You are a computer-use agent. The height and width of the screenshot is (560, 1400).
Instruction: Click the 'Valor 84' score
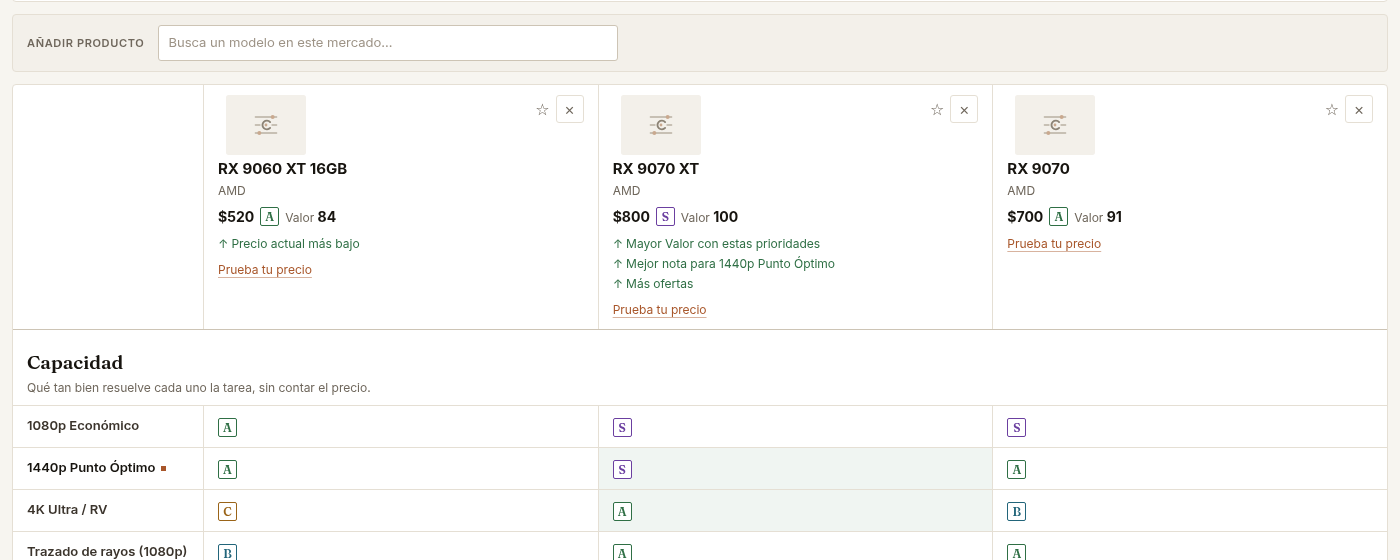pyautogui.click(x=311, y=217)
